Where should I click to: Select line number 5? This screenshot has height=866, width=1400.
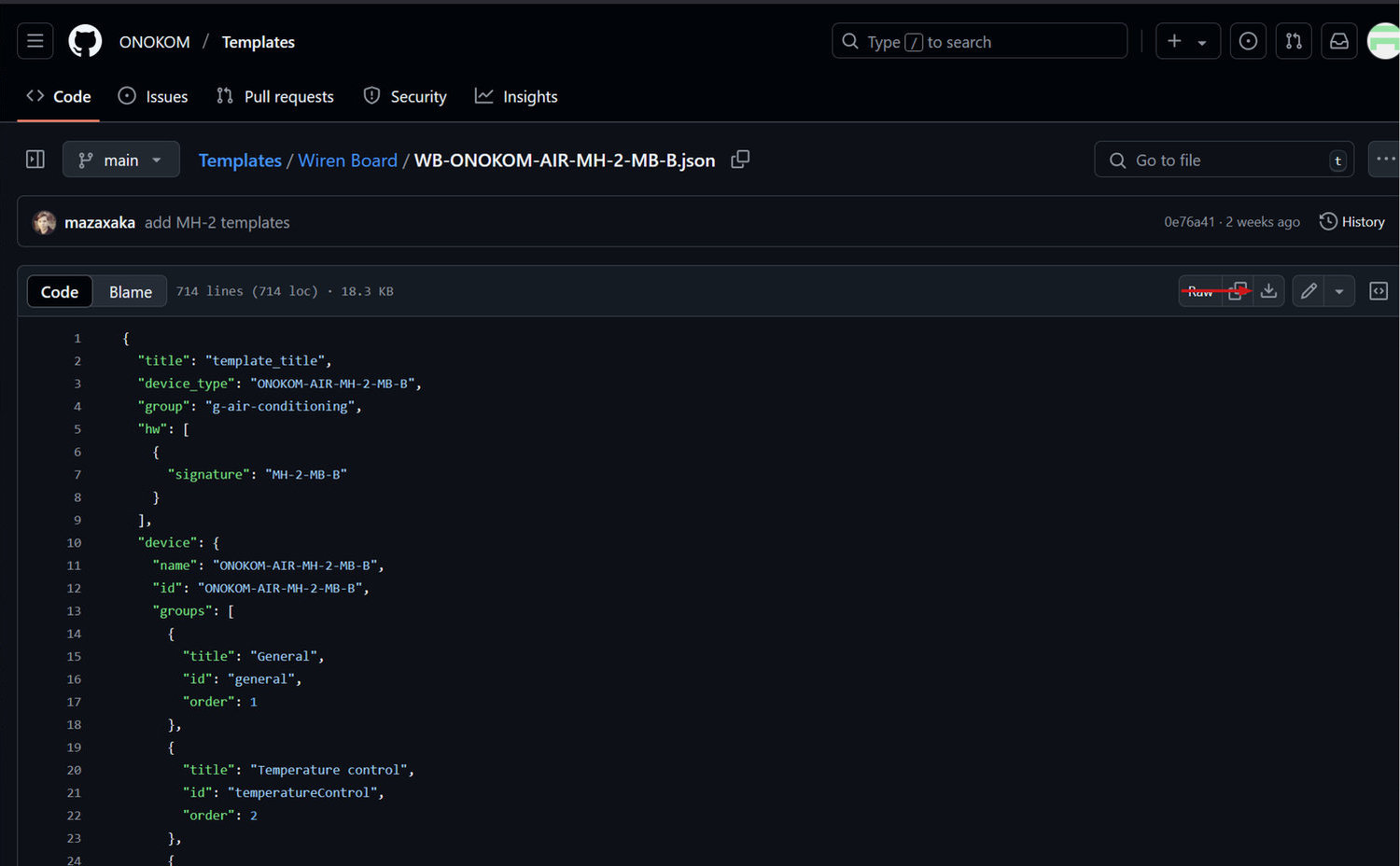77,429
